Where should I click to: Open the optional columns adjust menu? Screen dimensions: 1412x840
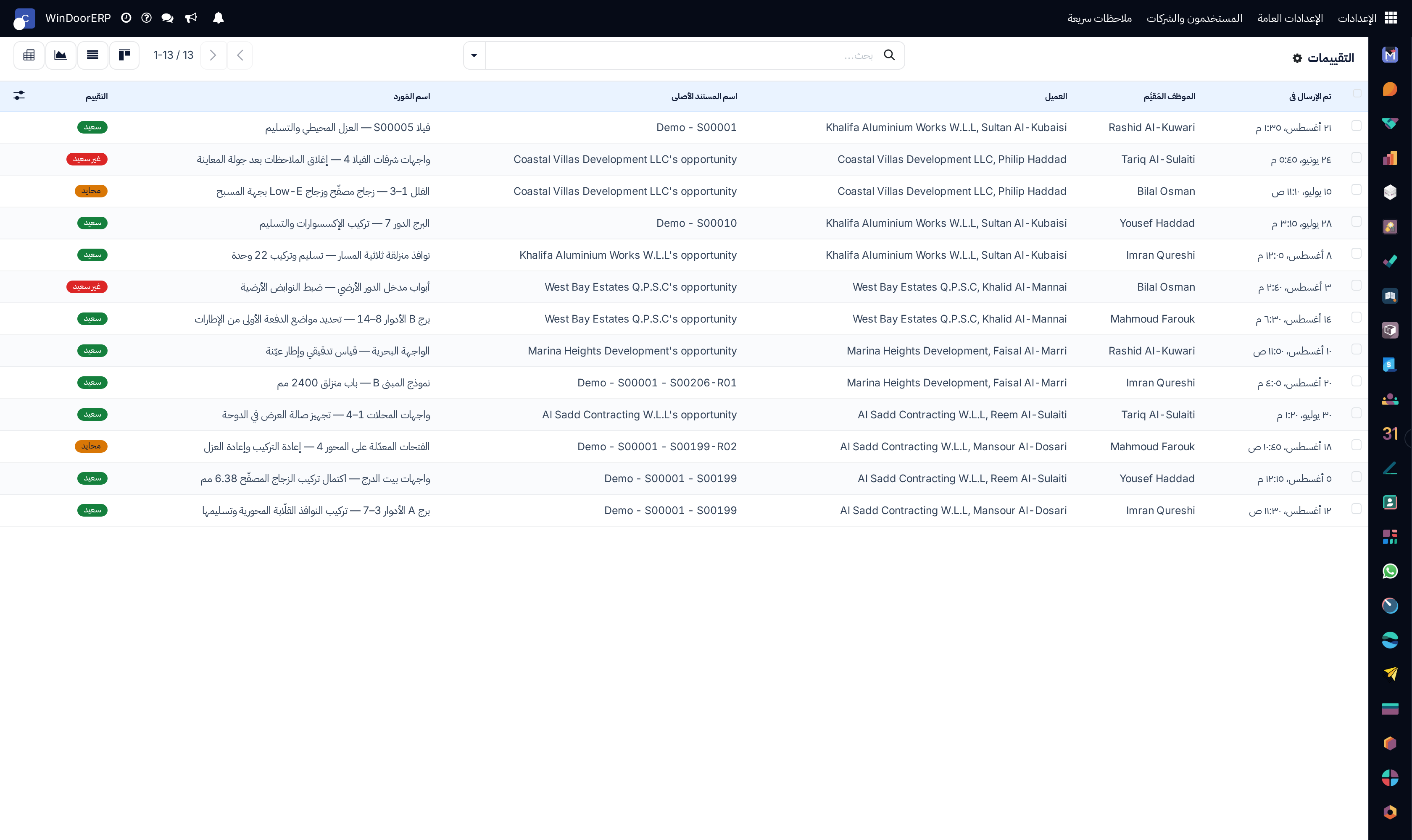pyautogui.click(x=19, y=96)
